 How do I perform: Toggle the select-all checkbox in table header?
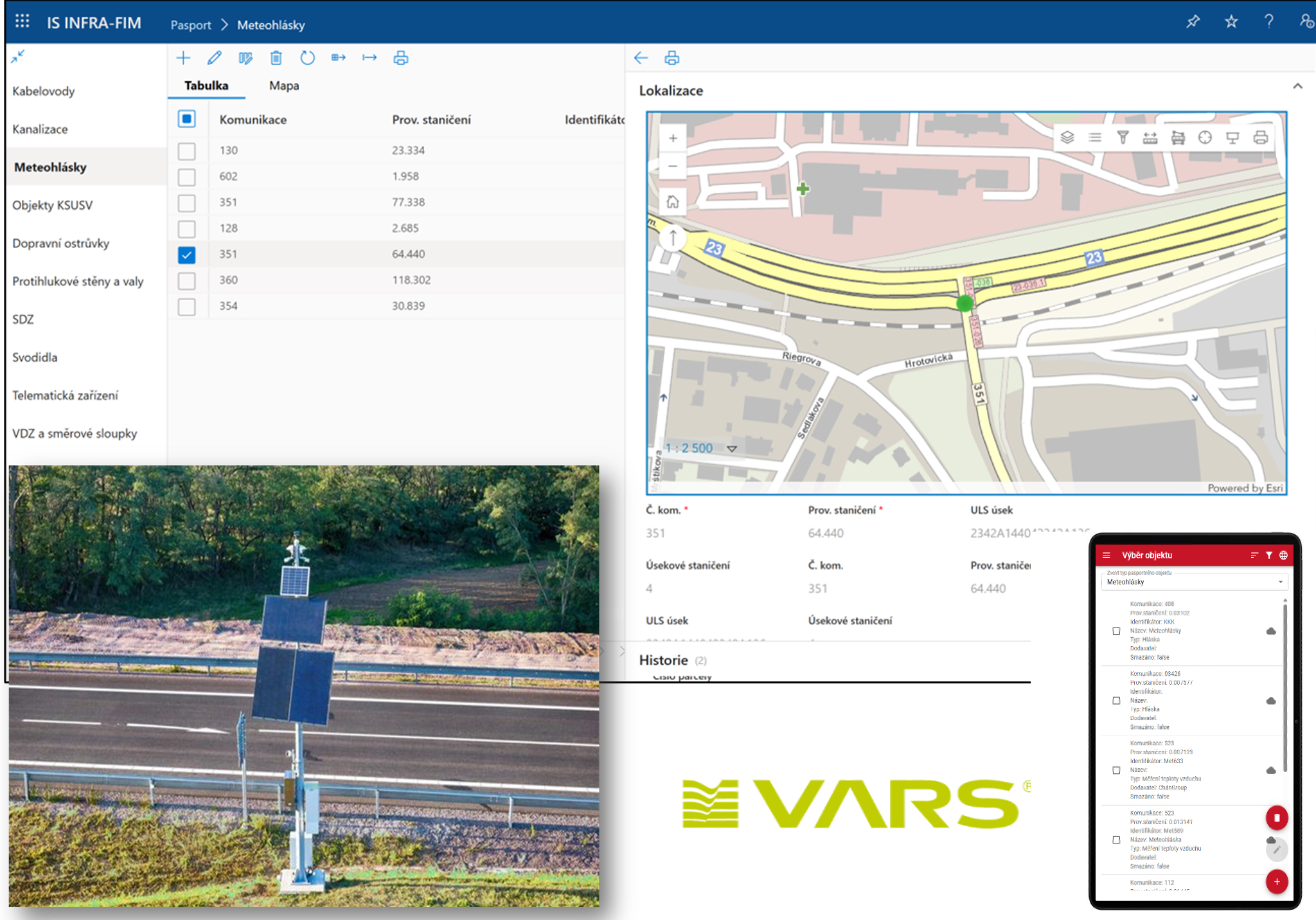coord(187,119)
